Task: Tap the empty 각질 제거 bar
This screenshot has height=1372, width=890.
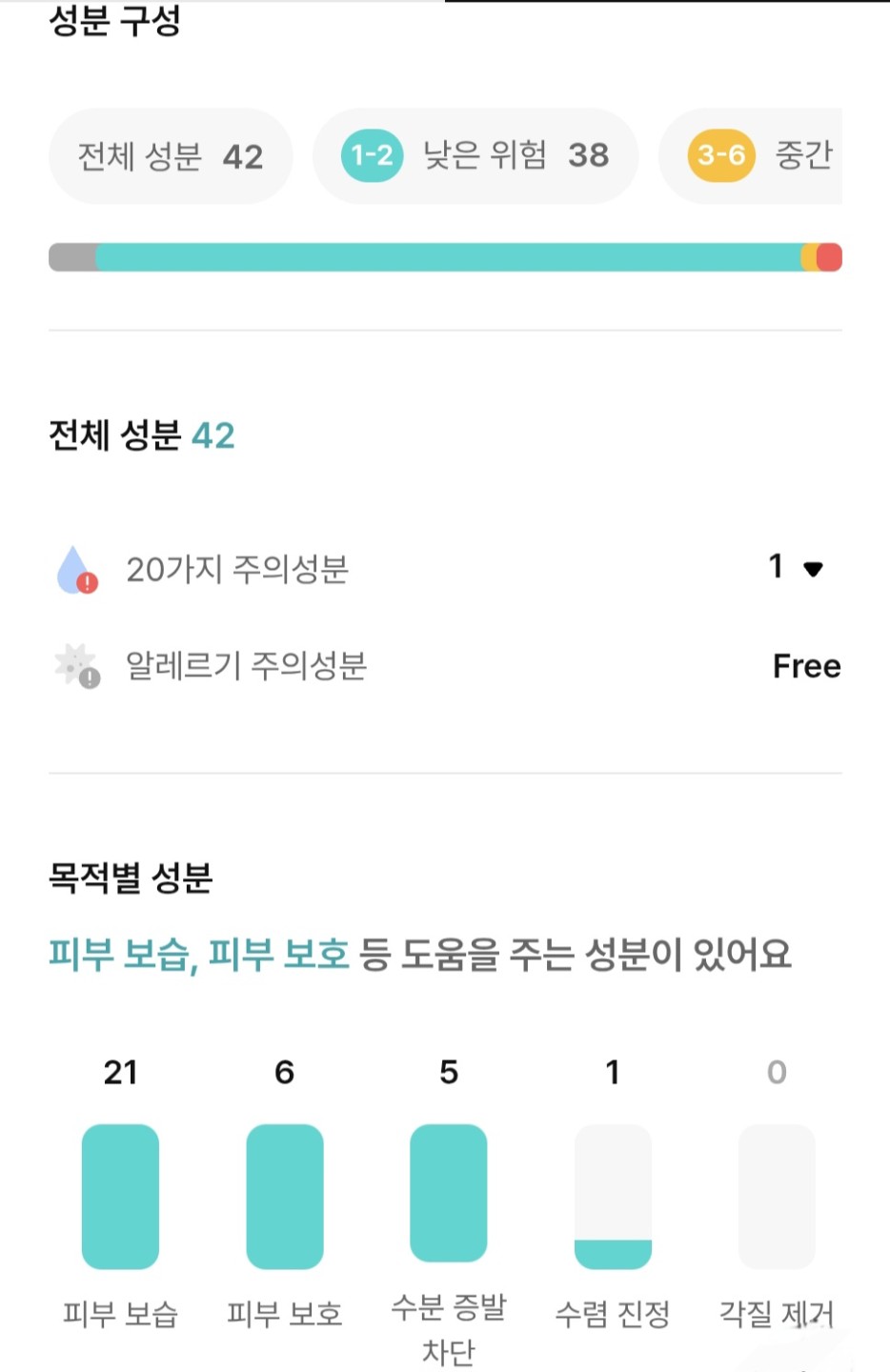Action: pos(777,1196)
